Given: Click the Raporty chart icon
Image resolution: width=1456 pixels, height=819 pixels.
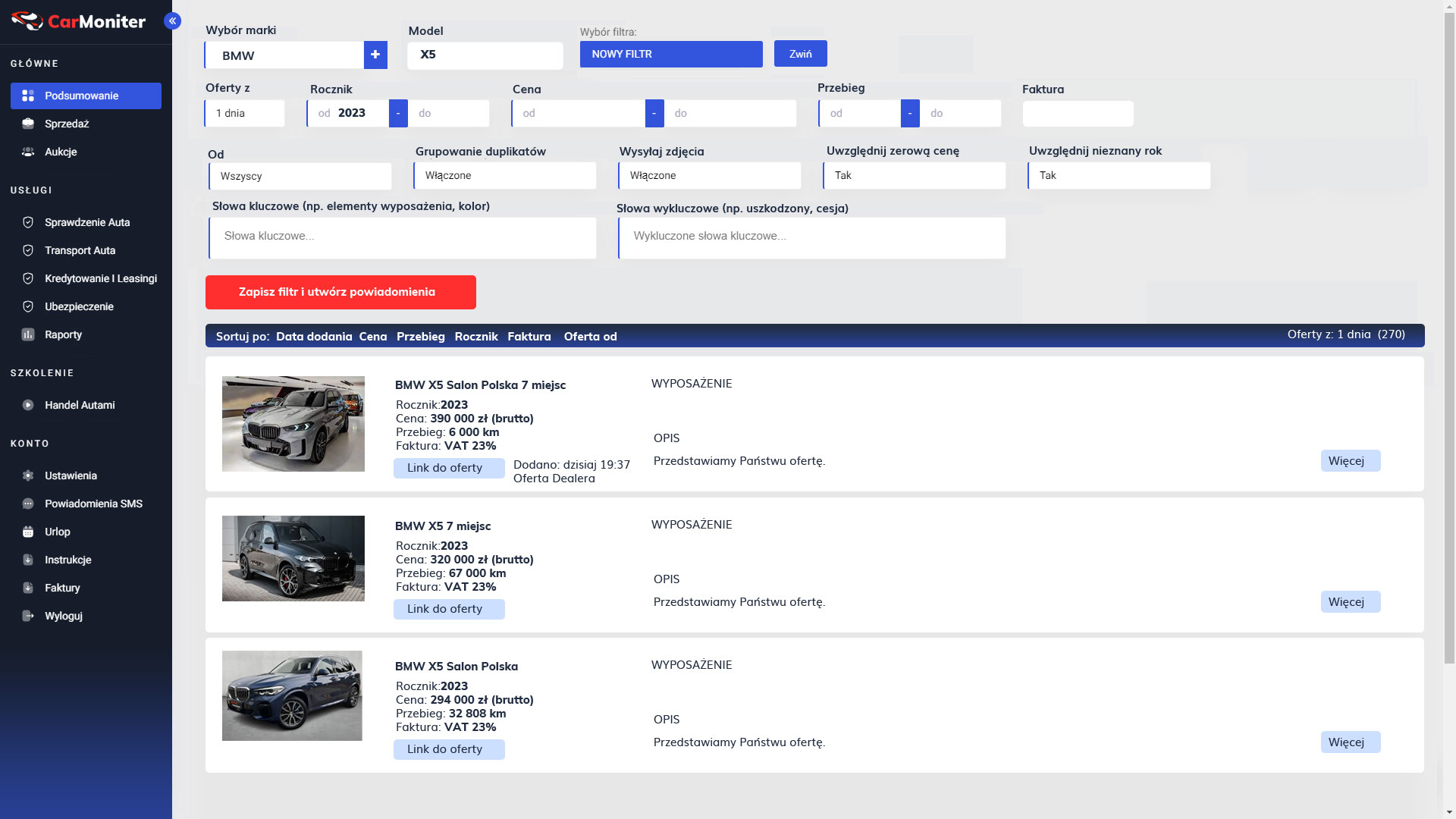Looking at the screenshot, I should pos(28,334).
